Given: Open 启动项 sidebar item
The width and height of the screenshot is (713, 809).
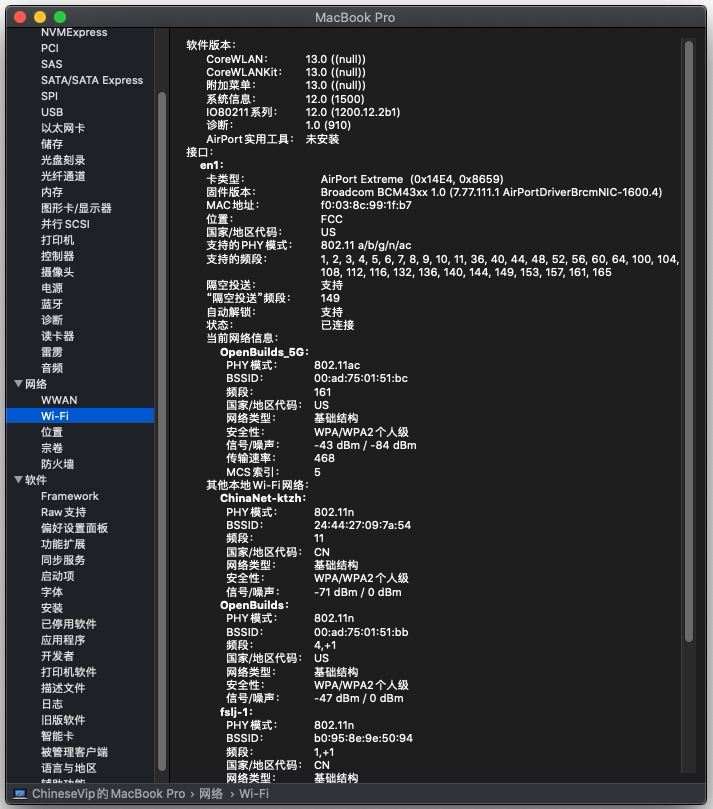Looking at the screenshot, I should tap(58, 576).
